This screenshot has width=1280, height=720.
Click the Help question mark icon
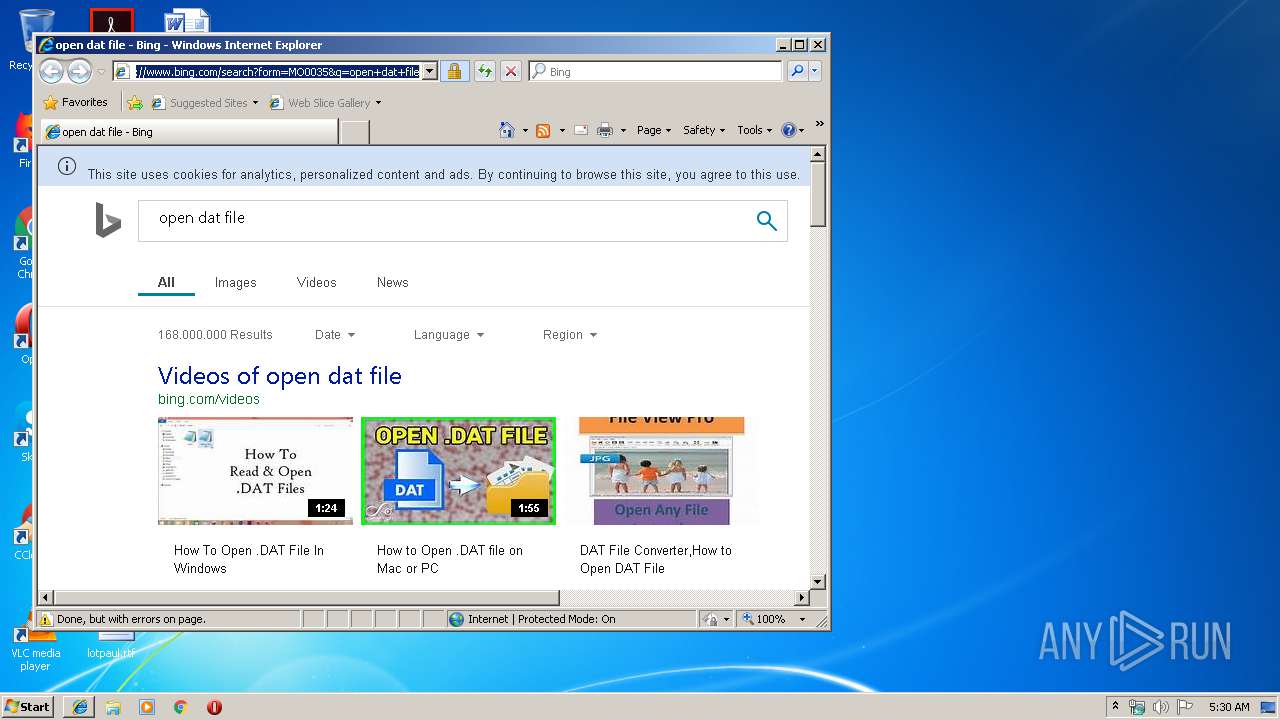tap(788, 130)
